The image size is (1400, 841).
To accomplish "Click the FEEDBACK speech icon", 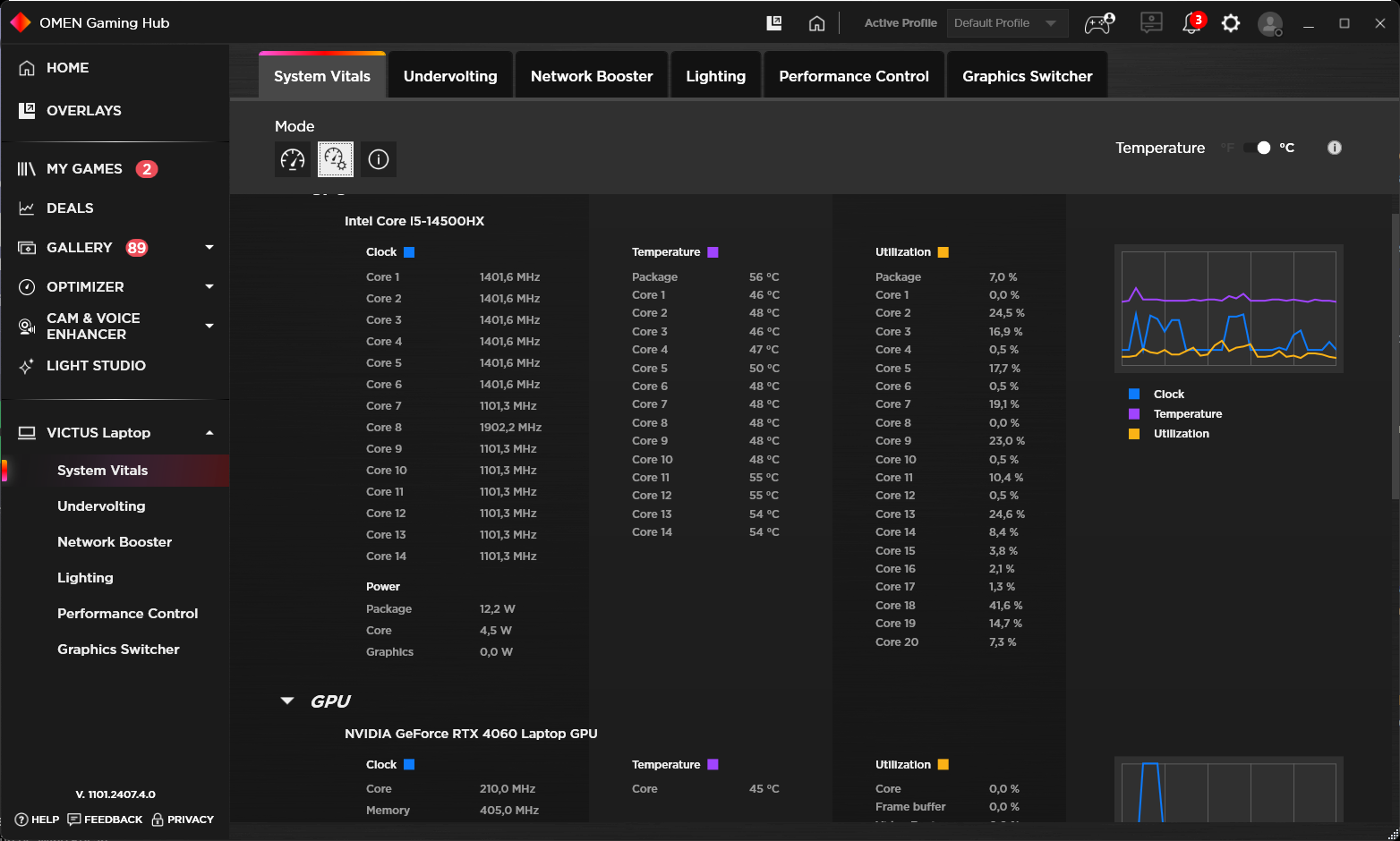I will pos(74,820).
